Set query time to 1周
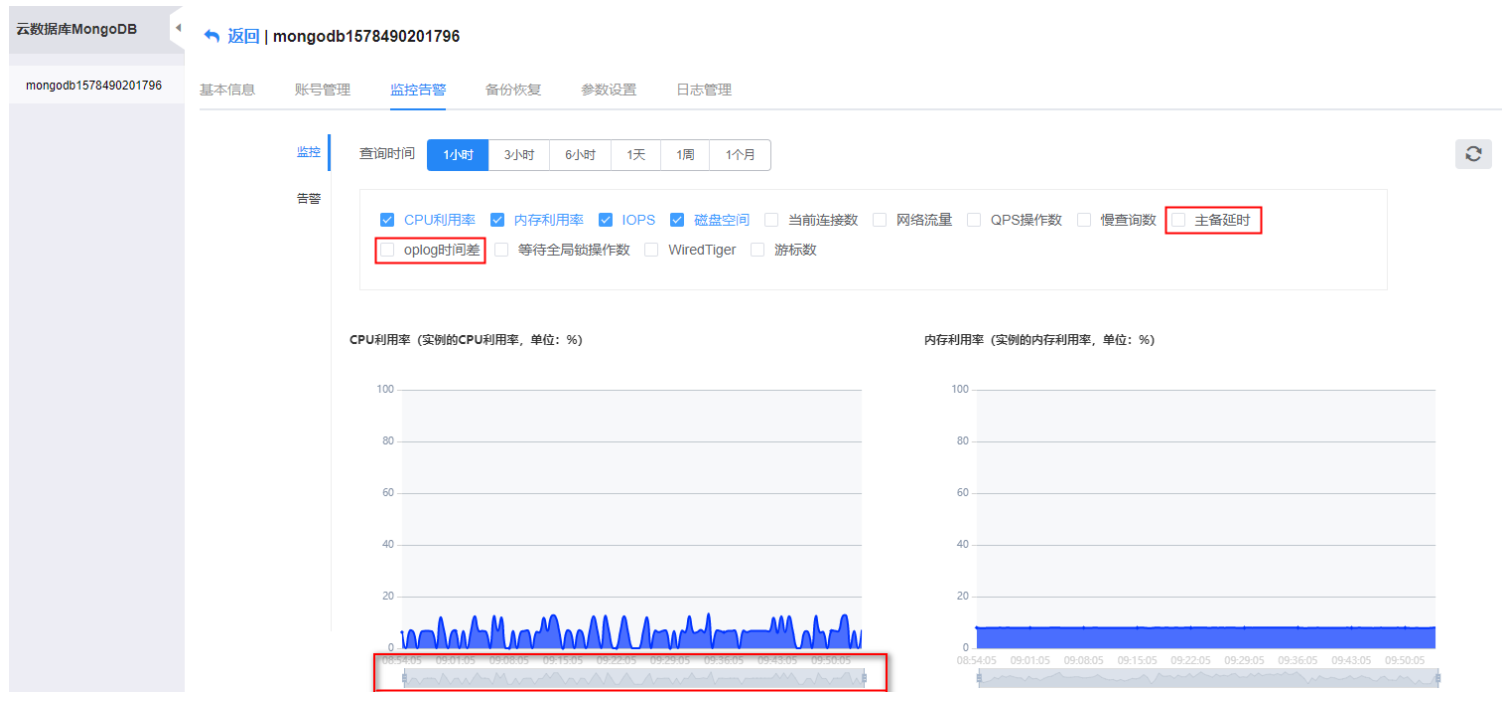 pyautogui.click(x=685, y=155)
